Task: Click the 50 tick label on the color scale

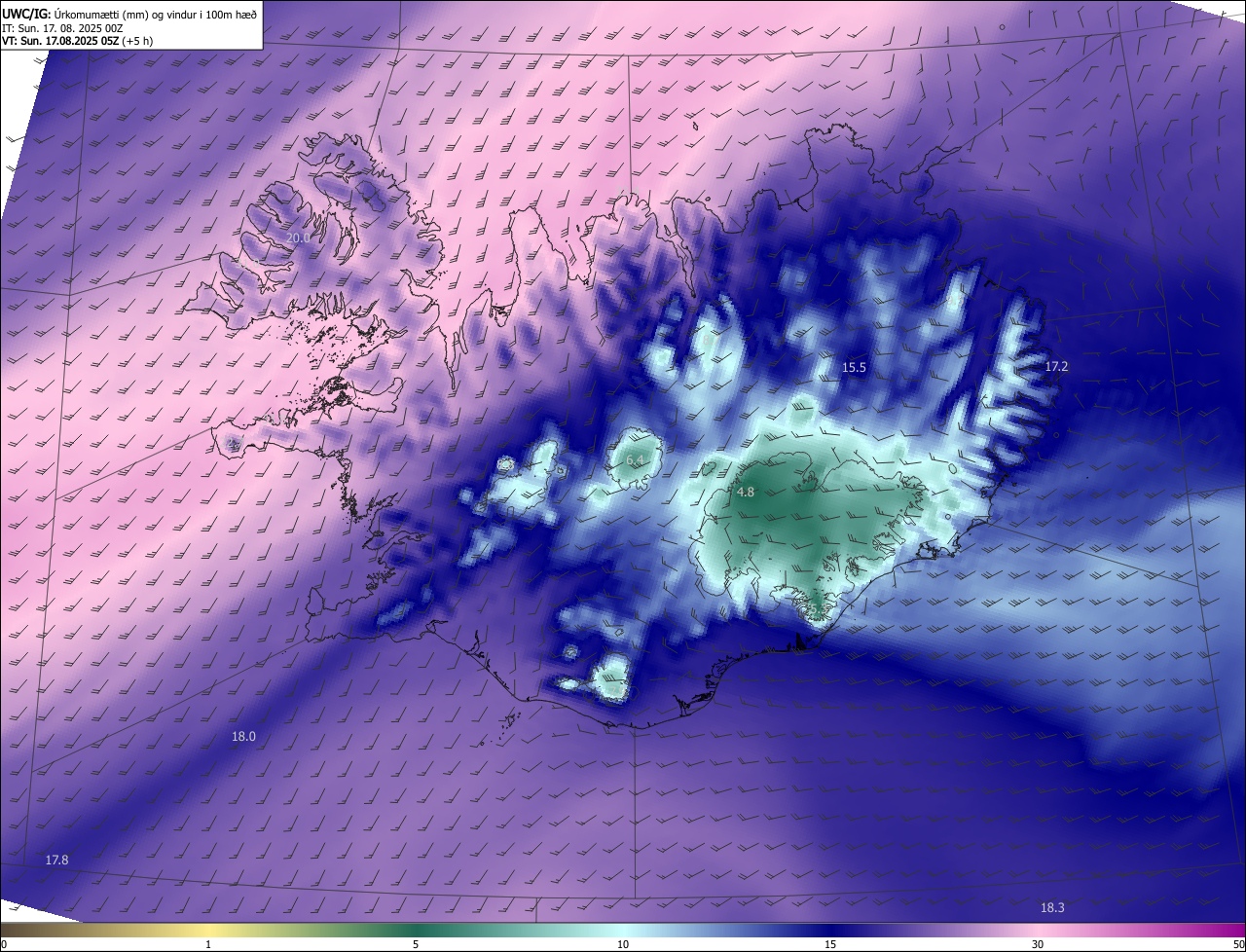Action: point(1238,944)
